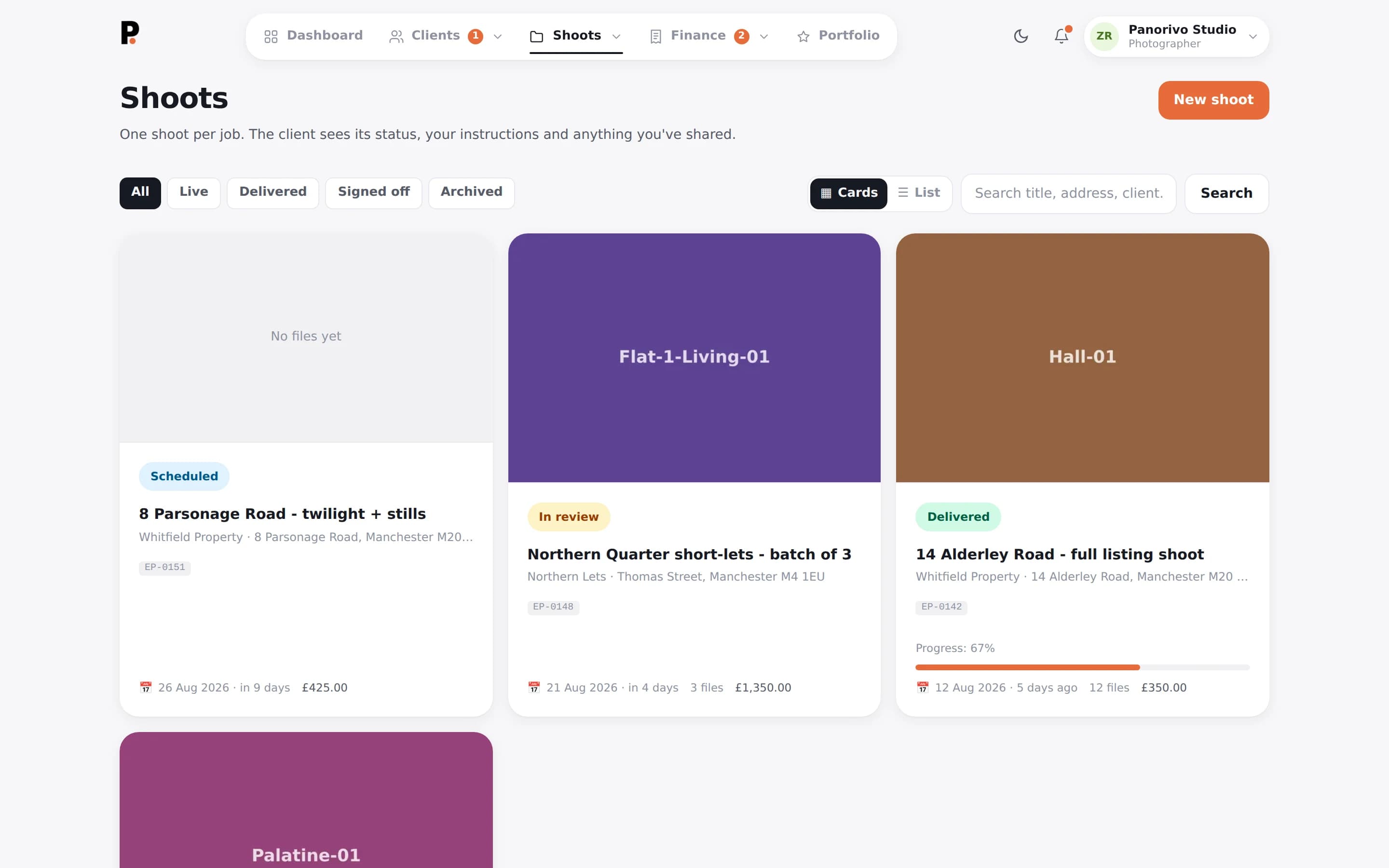
Task: Click the 12 files count
Action: point(1109,688)
